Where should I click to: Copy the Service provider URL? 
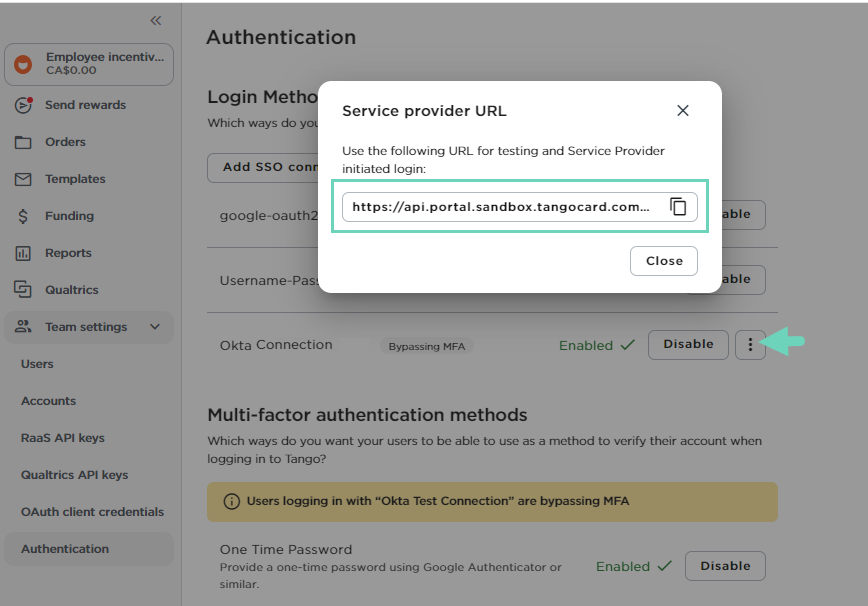(x=679, y=207)
